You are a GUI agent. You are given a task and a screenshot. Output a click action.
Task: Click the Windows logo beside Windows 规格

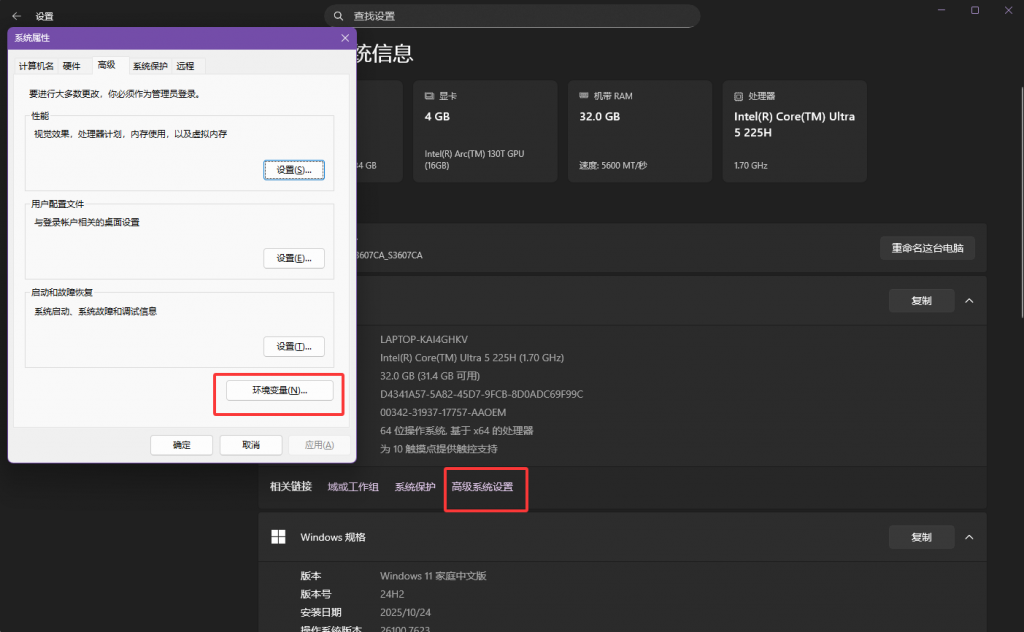(278, 537)
